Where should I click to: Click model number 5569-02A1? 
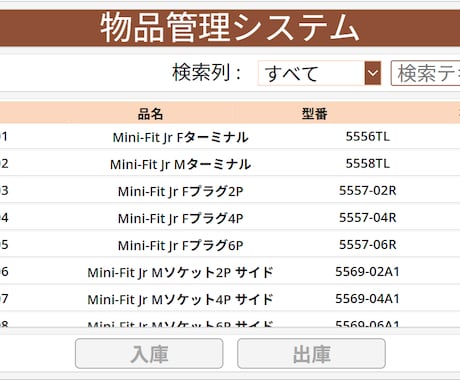367,272
